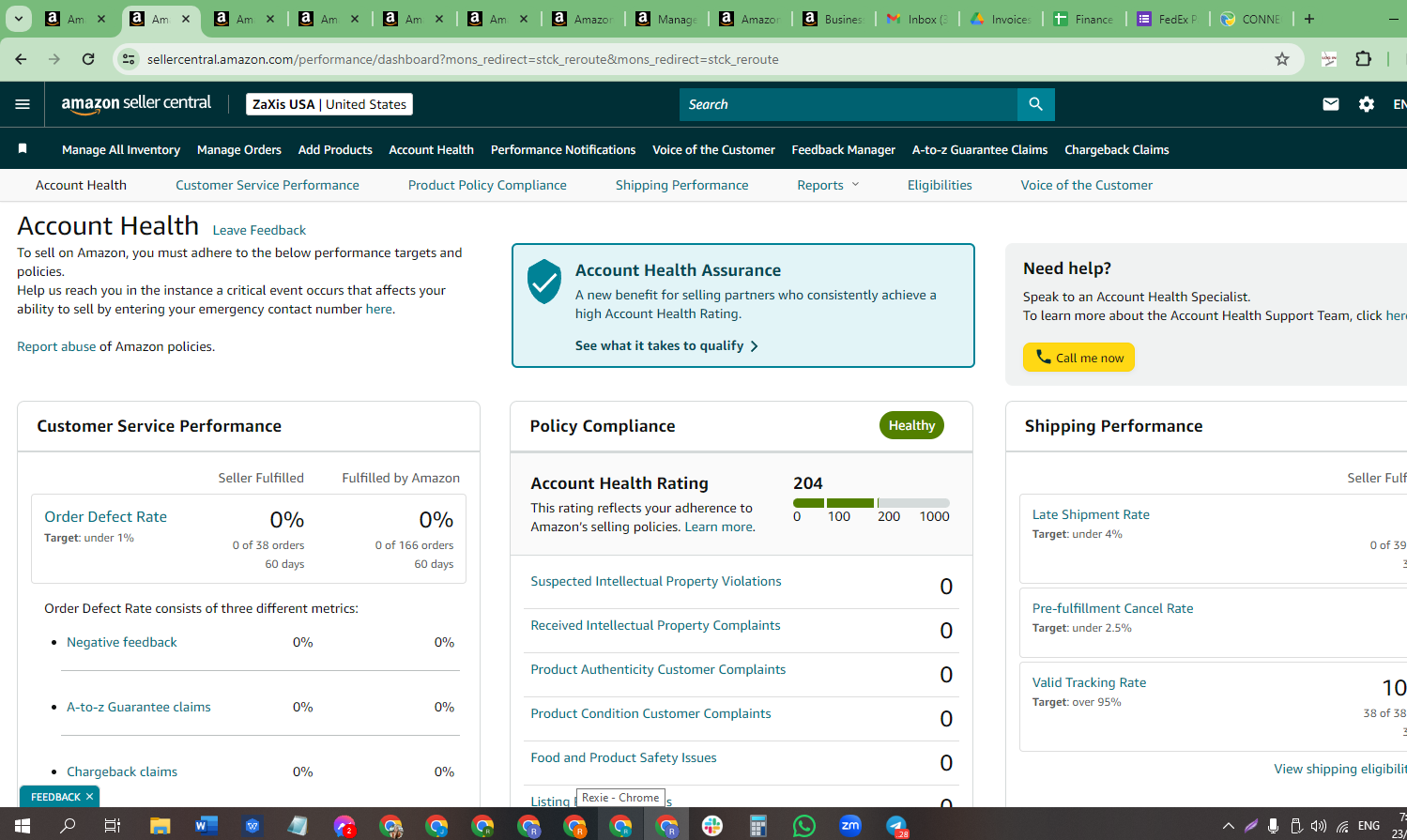Open Chargeback Claims menu item
Viewport: 1407px width, 840px height.
click(1117, 149)
